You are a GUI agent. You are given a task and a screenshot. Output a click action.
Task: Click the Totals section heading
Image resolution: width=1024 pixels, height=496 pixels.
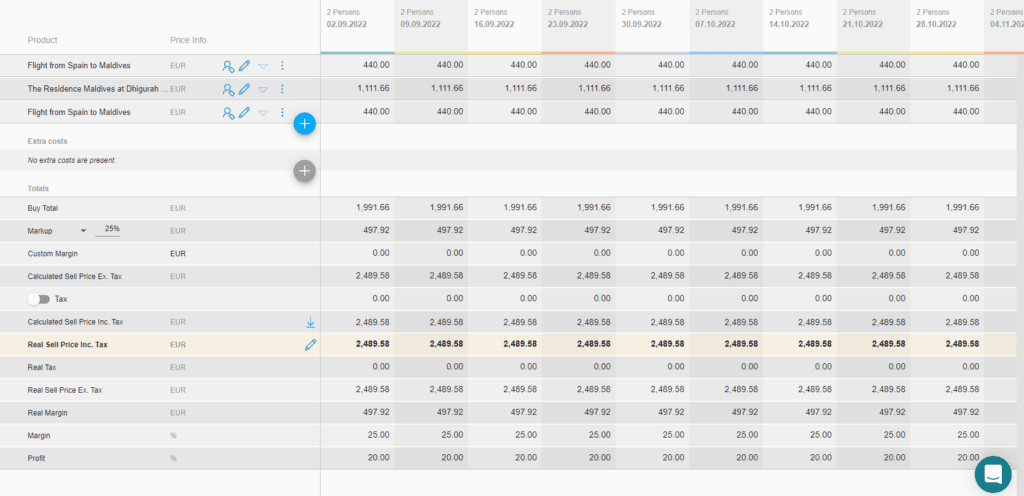tap(39, 189)
